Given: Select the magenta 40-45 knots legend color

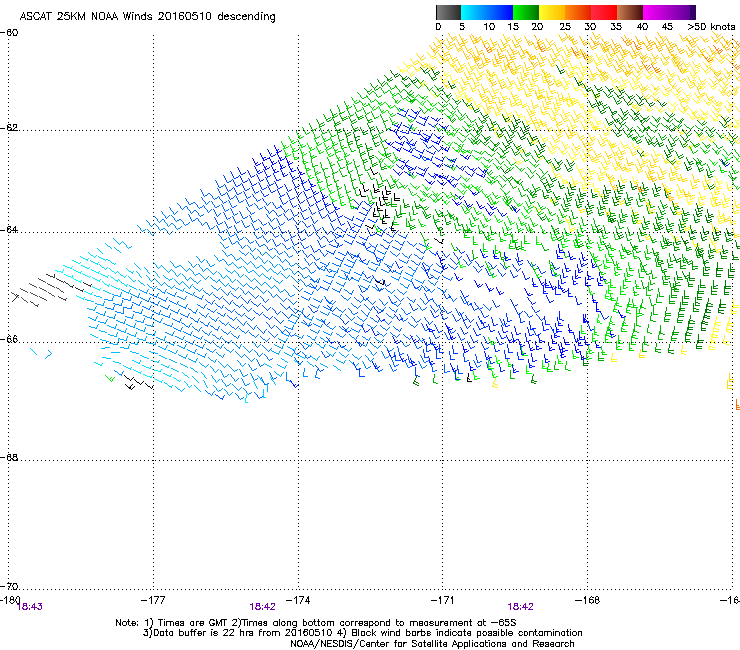Looking at the screenshot, I should [x=656, y=12].
